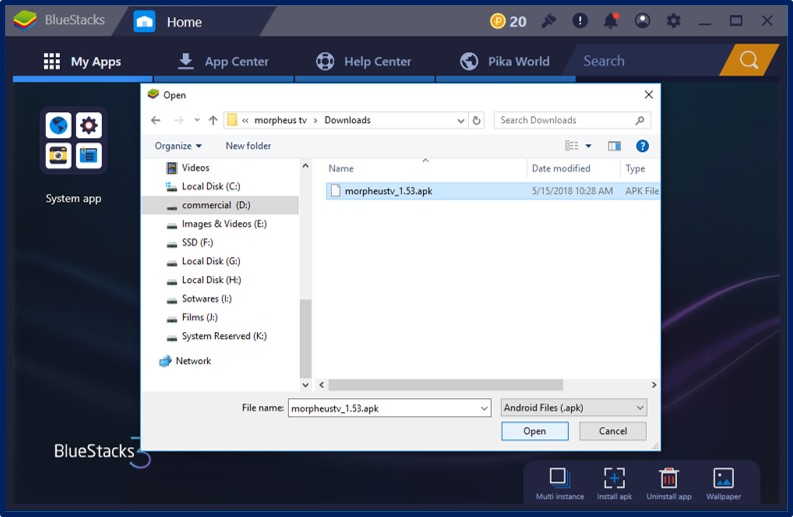Click the Home tab house icon
This screenshot has height=517, width=793.
coord(144,22)
